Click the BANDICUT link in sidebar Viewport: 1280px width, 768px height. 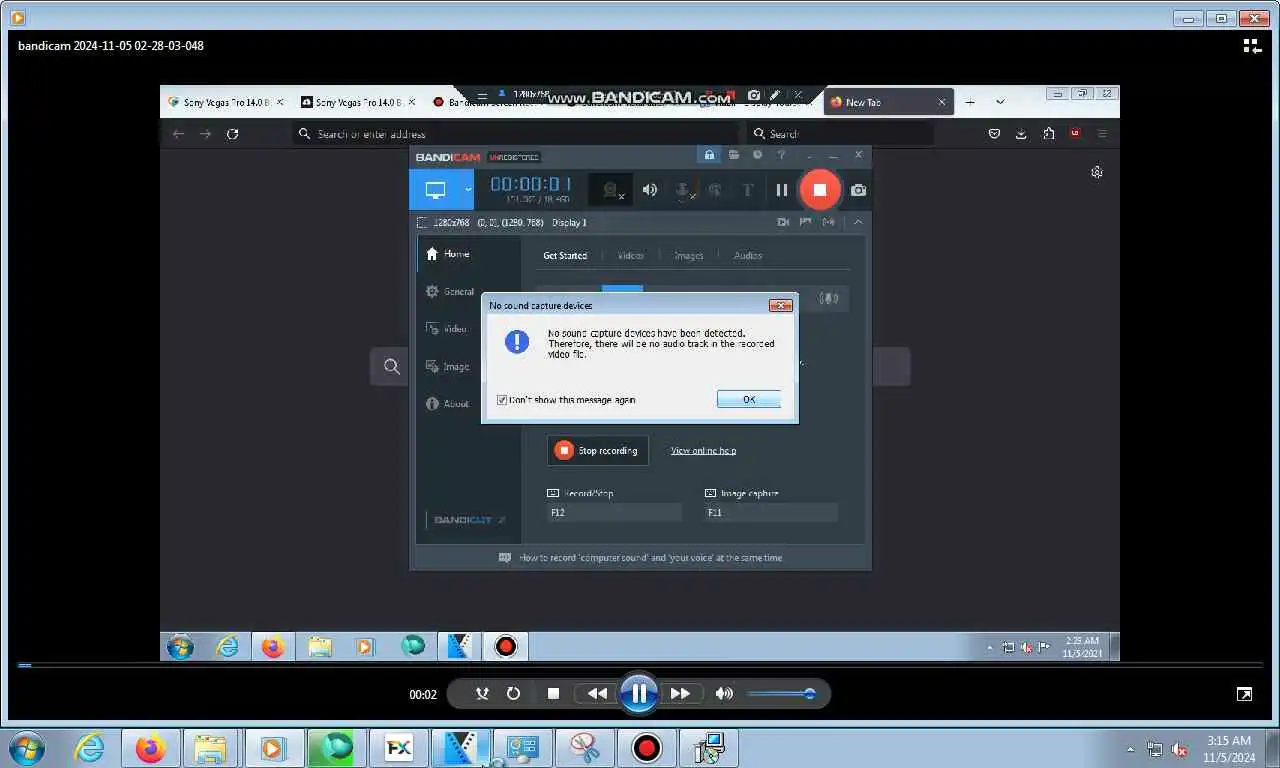(x=469, y=520)
